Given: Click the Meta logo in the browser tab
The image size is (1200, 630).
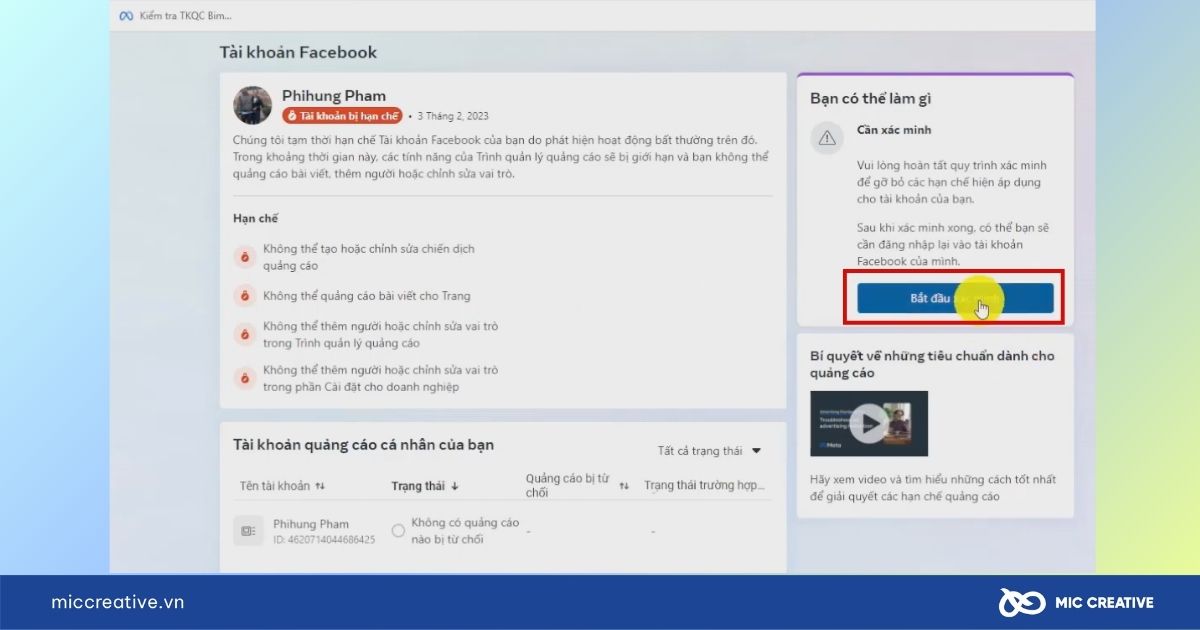Looking at the screenshot, I should click(126, 16).
